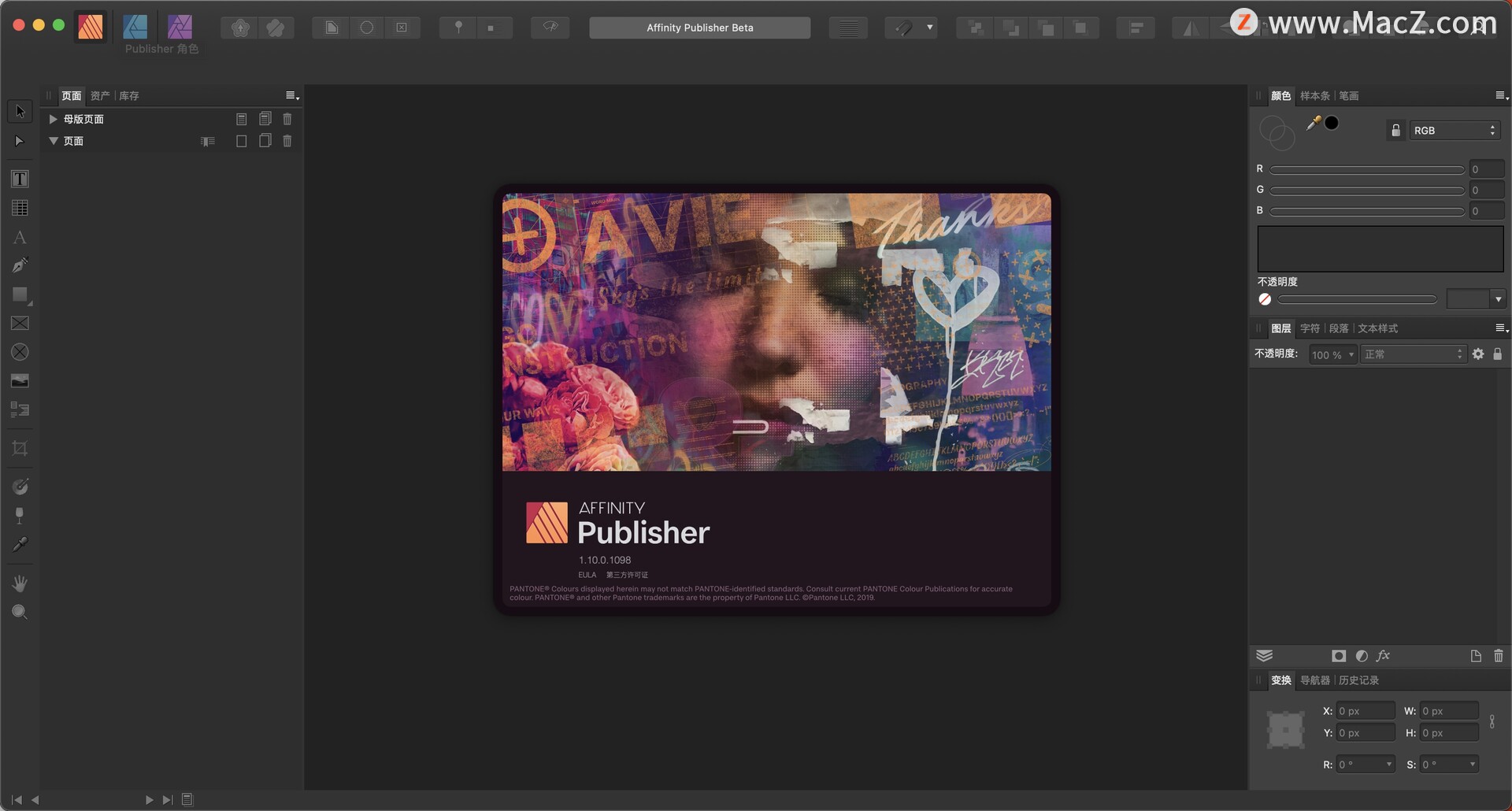This screenshot has height=811, width=1512.
Task: Delete the master pages trash icon
Action: point(287,119)
